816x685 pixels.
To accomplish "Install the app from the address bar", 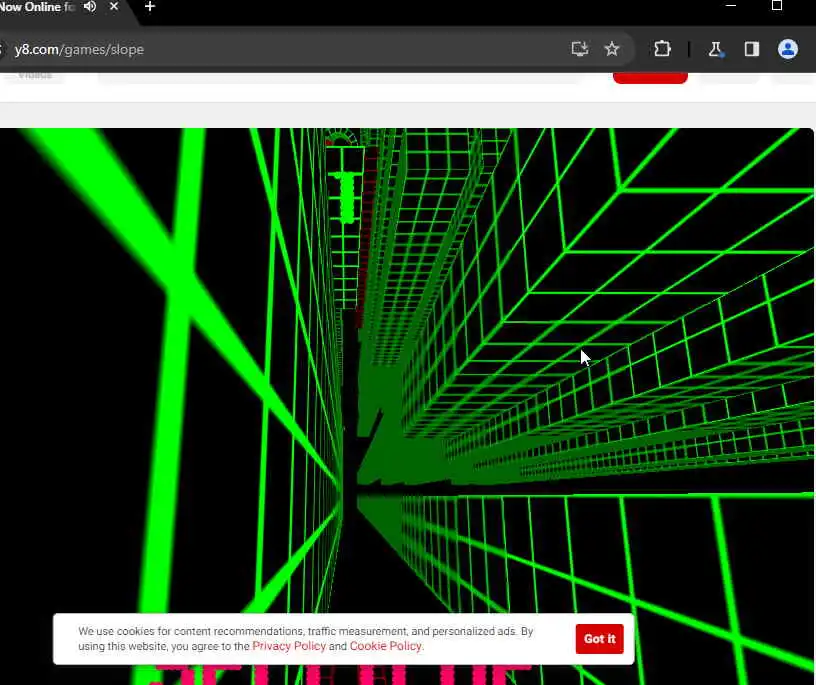I will (x=580, y=49).
